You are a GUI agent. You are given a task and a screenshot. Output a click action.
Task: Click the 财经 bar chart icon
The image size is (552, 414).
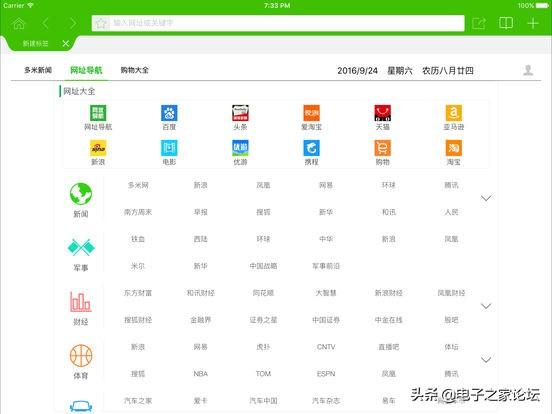(x=81, y=302)
